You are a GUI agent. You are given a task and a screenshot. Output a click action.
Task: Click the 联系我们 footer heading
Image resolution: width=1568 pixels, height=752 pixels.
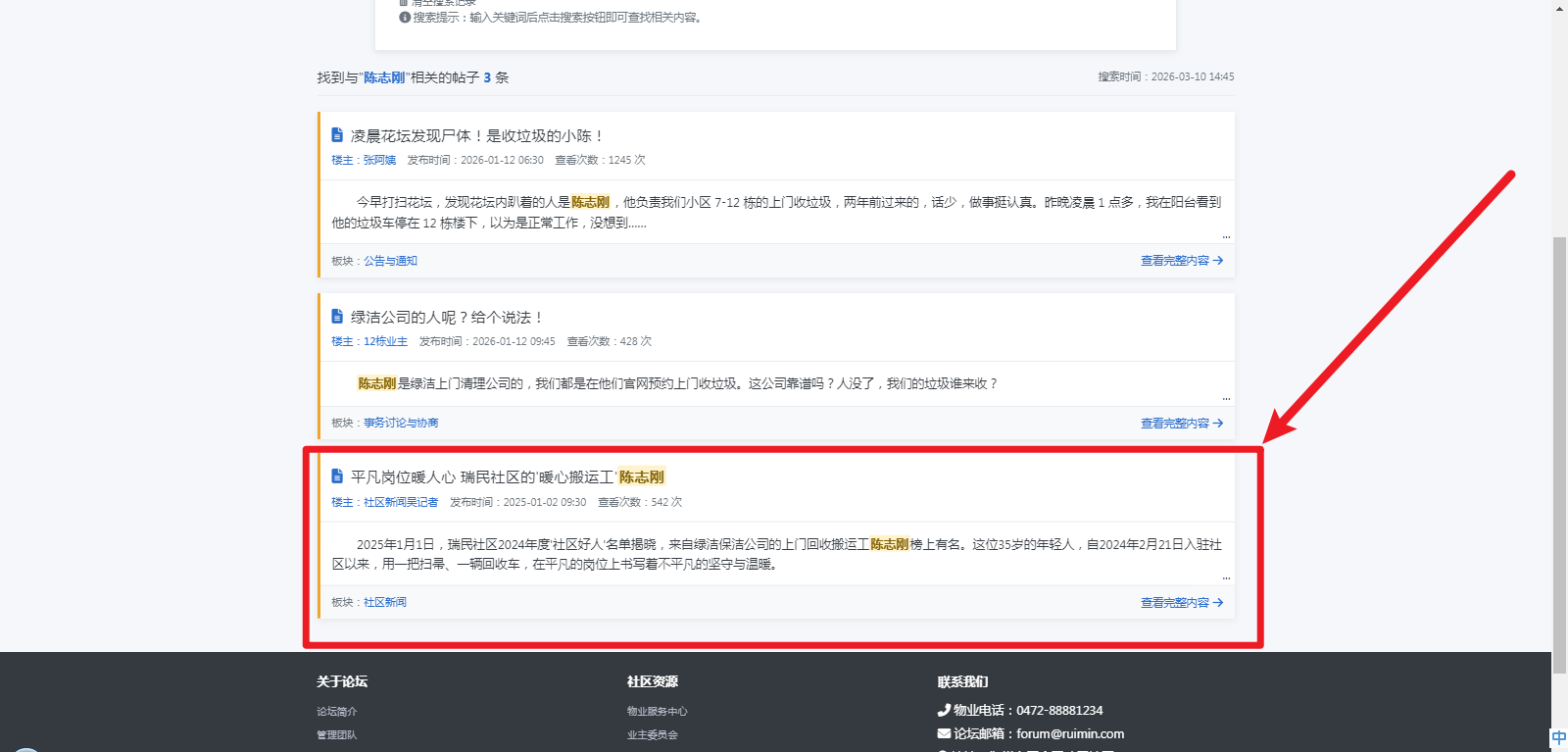pos(962,681)
